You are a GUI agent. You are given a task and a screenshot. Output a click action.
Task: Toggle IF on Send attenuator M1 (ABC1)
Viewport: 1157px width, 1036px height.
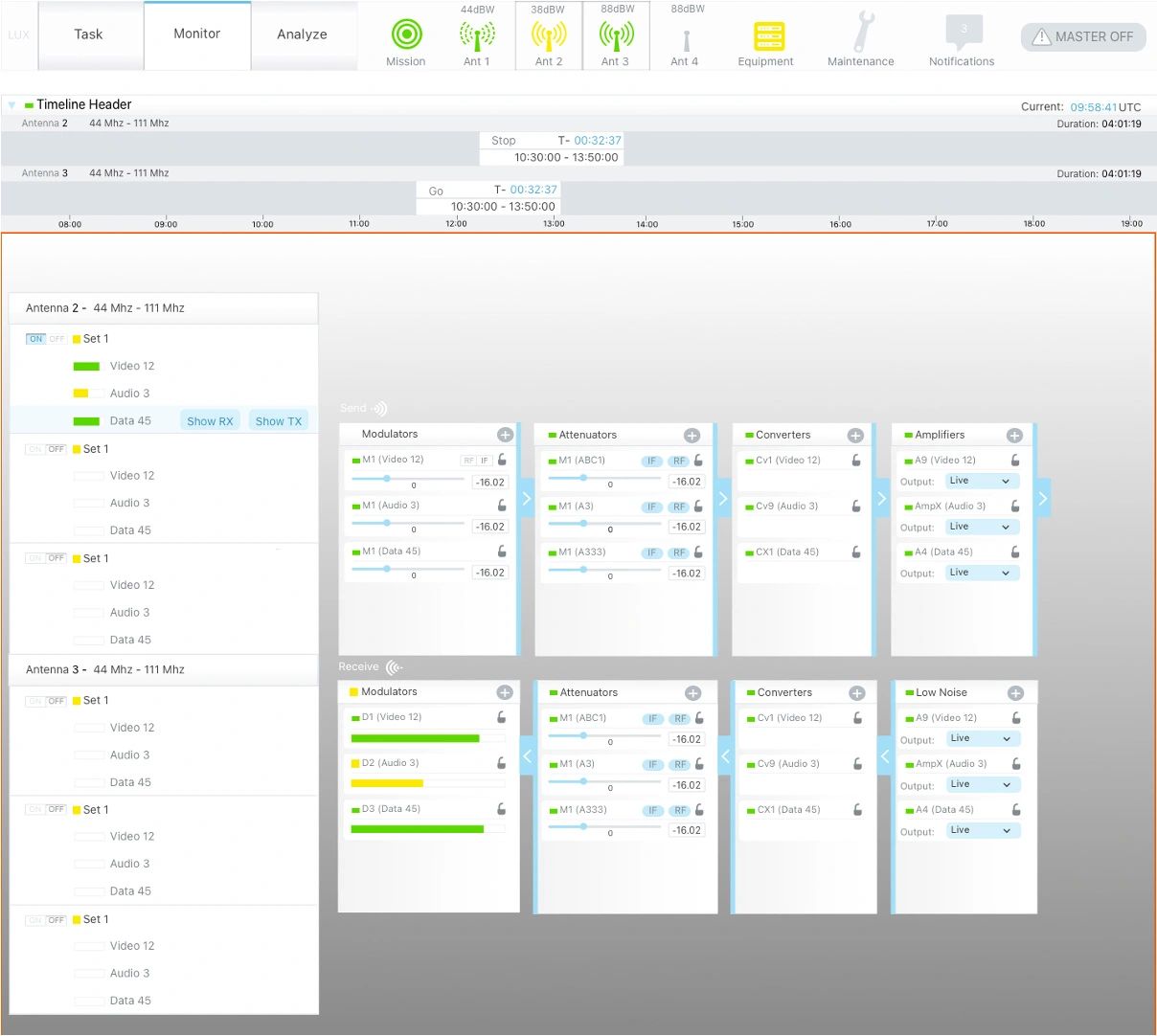pos(652,462)
